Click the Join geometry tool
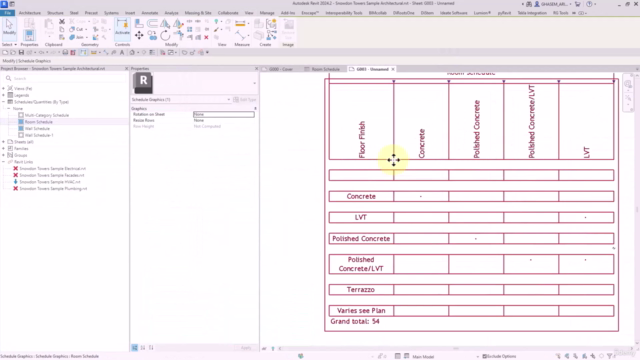 (78, 37)
